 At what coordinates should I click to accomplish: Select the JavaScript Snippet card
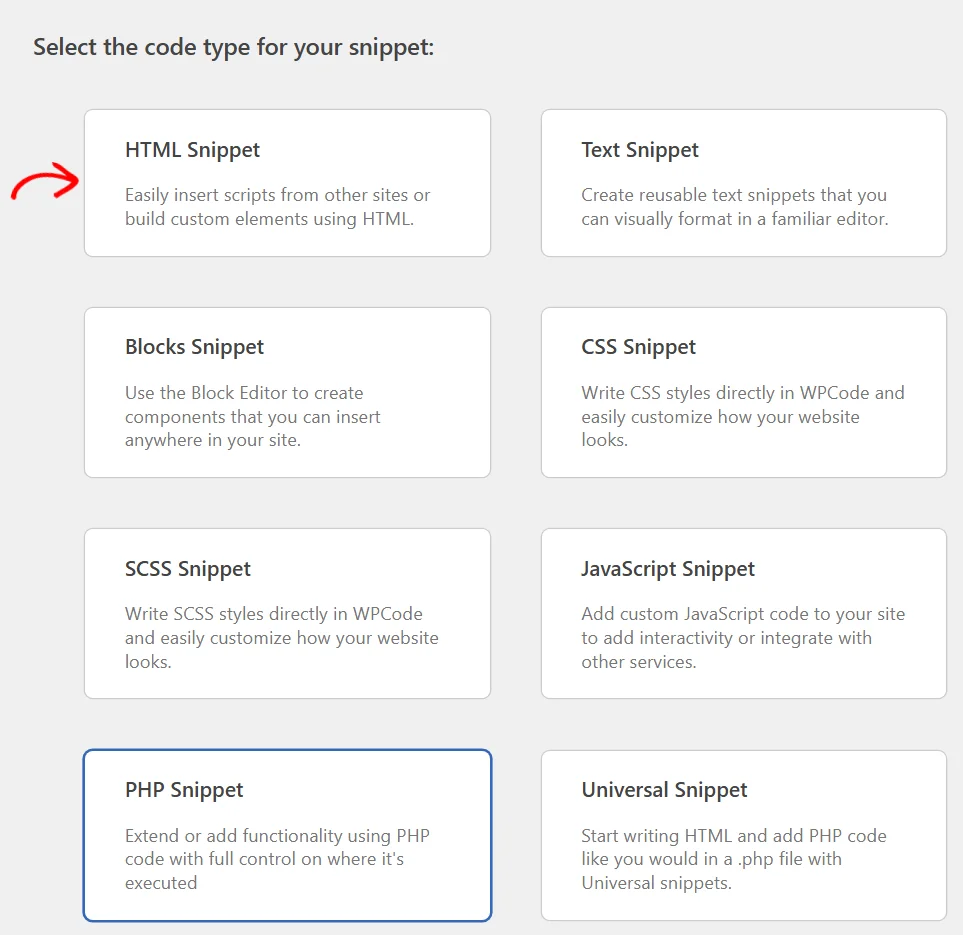coord(744,614)
